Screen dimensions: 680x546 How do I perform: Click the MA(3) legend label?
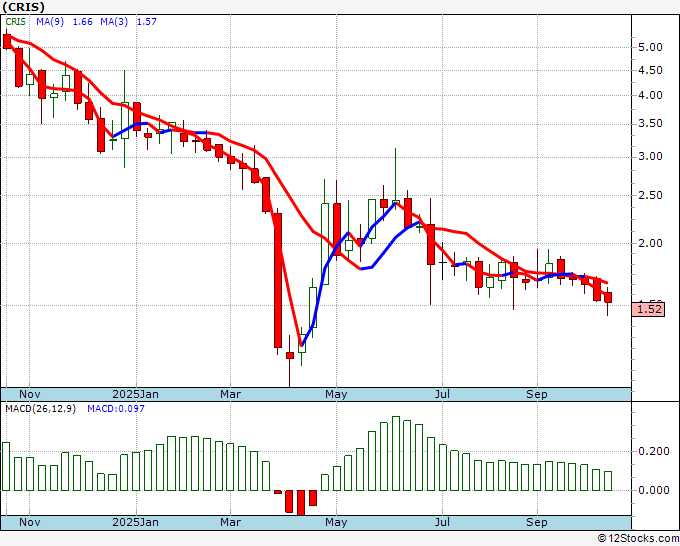[114, 21]
